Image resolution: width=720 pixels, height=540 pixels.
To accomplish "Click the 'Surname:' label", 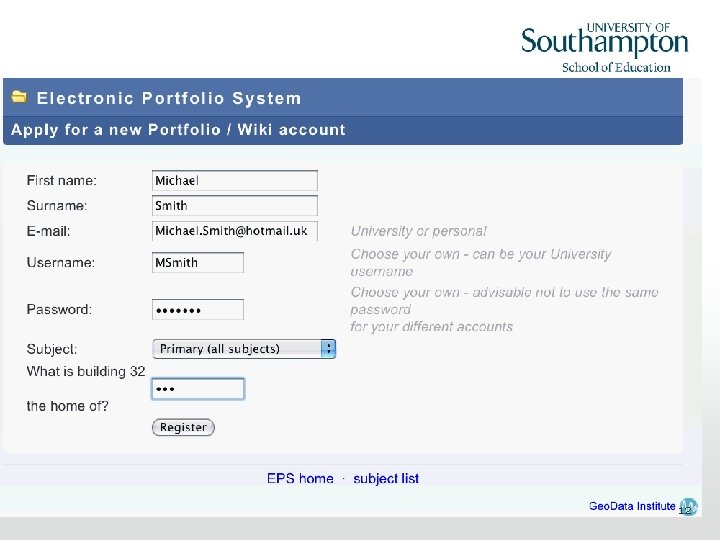I will pyautogui.click(x=57, y=205).
